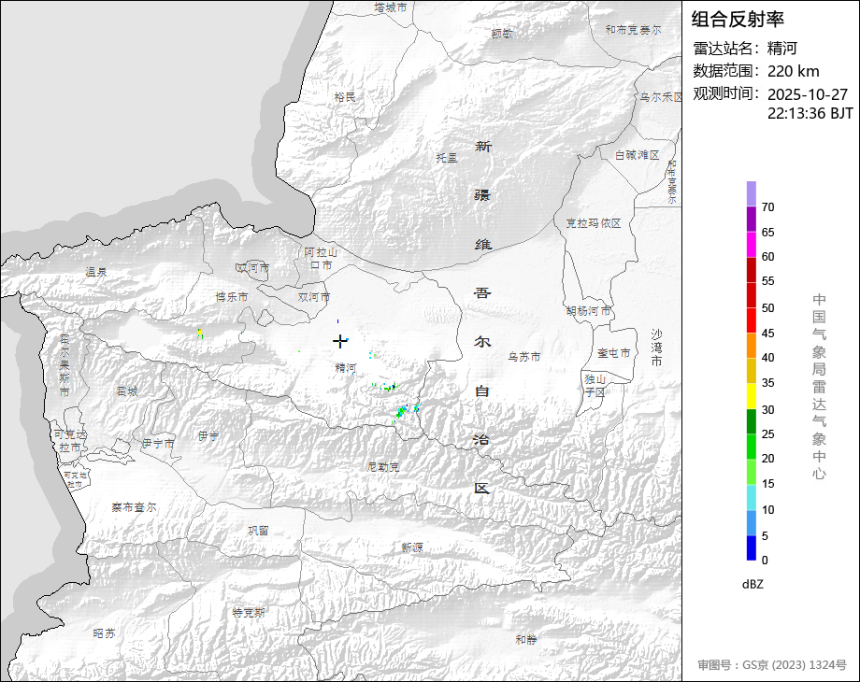Select the yellow 30–35 dBZ legend color

tap(751, 396)
